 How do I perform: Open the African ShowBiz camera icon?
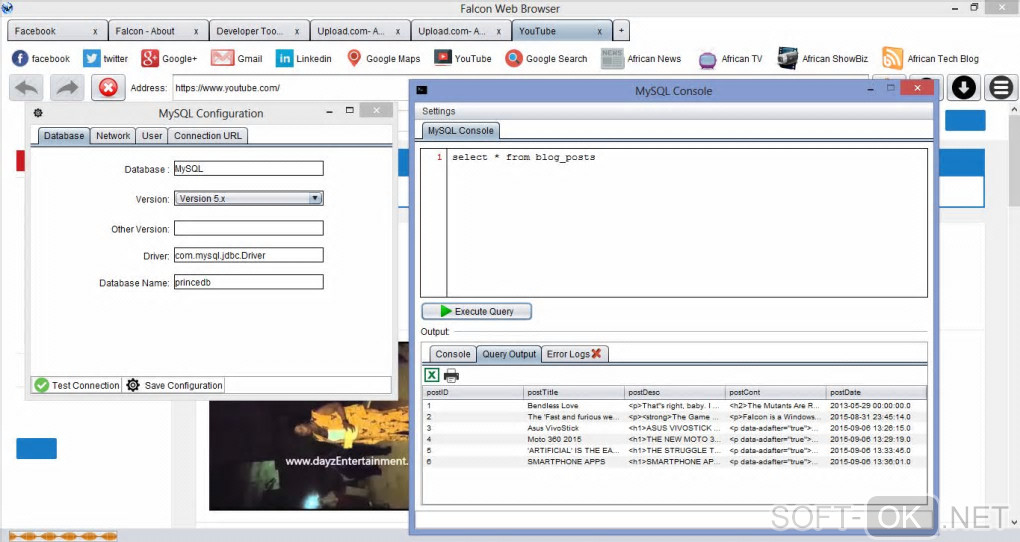coord(787,59)
